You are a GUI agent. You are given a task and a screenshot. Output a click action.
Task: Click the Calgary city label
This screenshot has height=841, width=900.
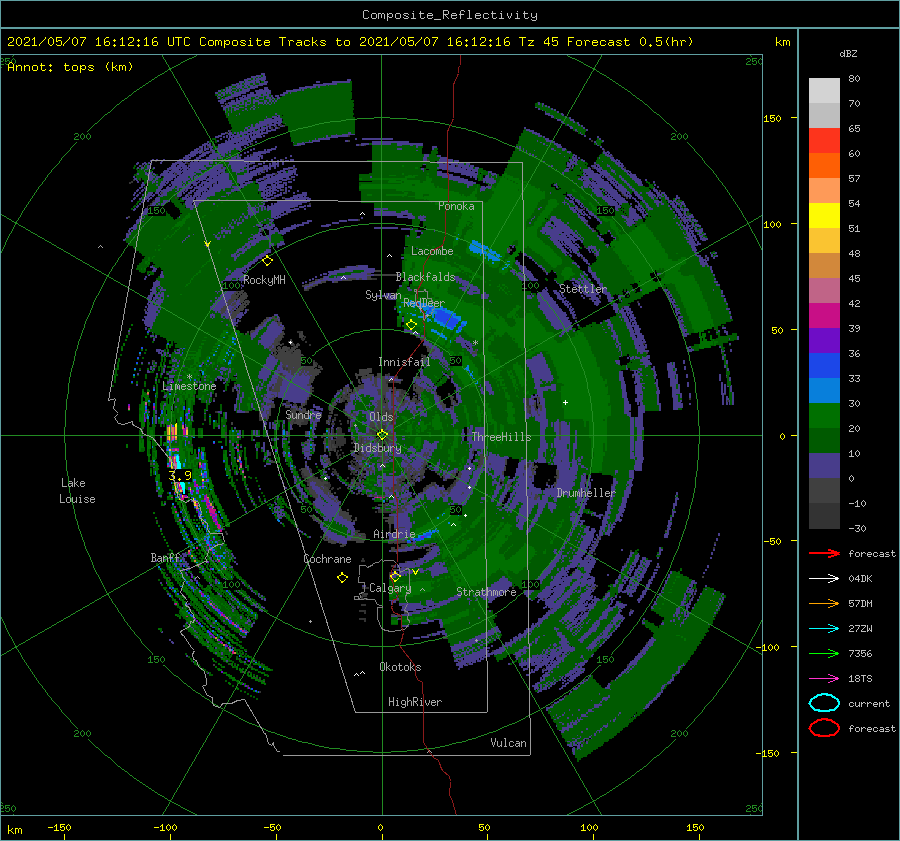pos(390,588)
